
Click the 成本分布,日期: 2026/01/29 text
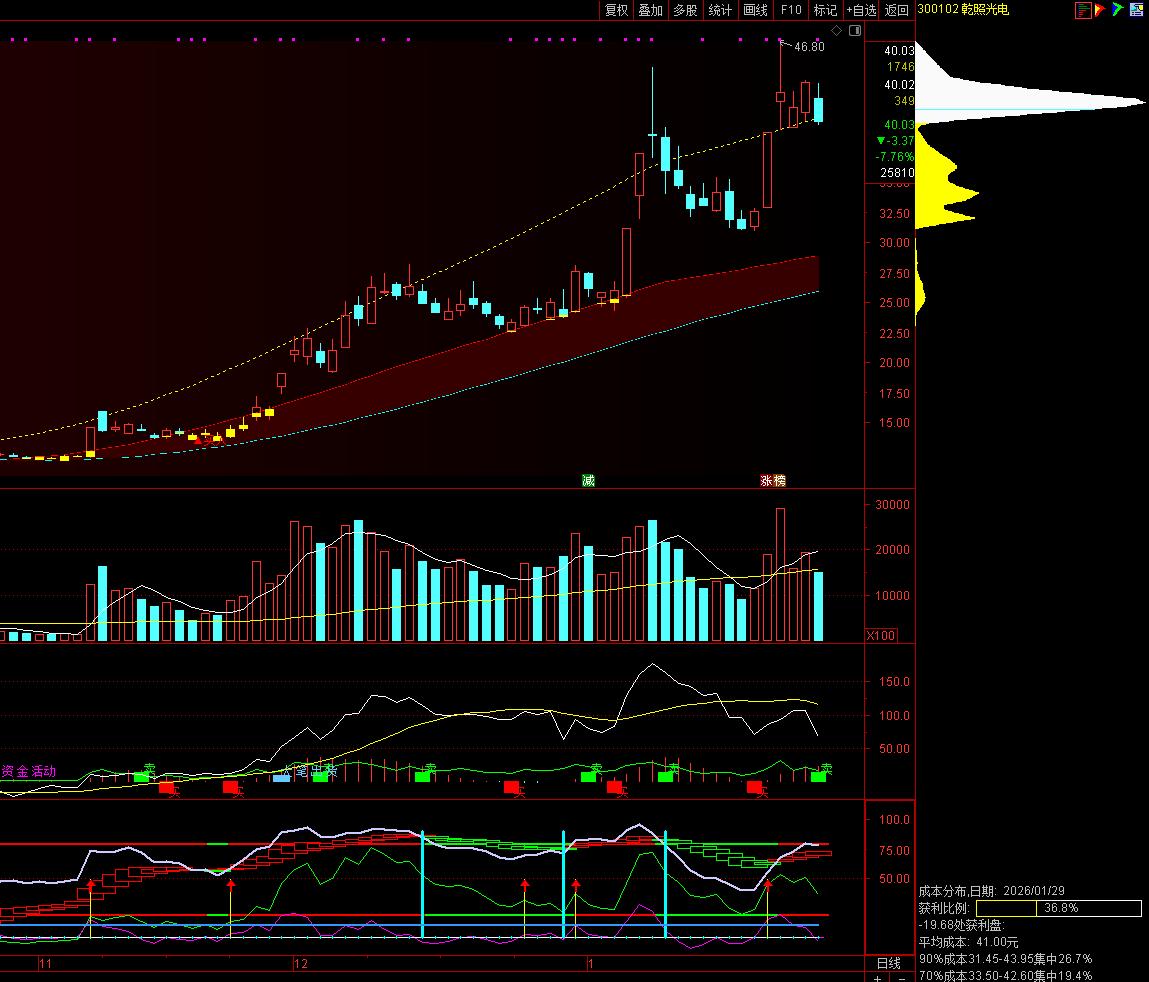(x=991, y=891)
